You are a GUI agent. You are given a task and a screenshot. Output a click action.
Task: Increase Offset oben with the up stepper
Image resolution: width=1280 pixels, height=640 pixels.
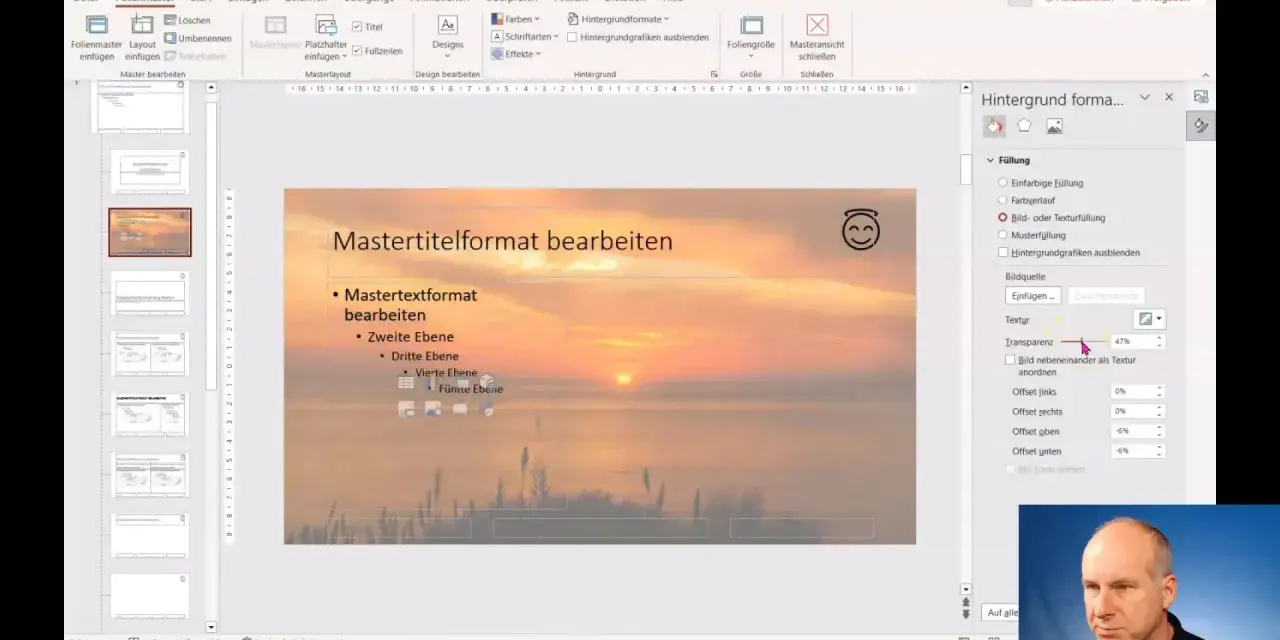pyautogui.click(x=1160, y=428)
